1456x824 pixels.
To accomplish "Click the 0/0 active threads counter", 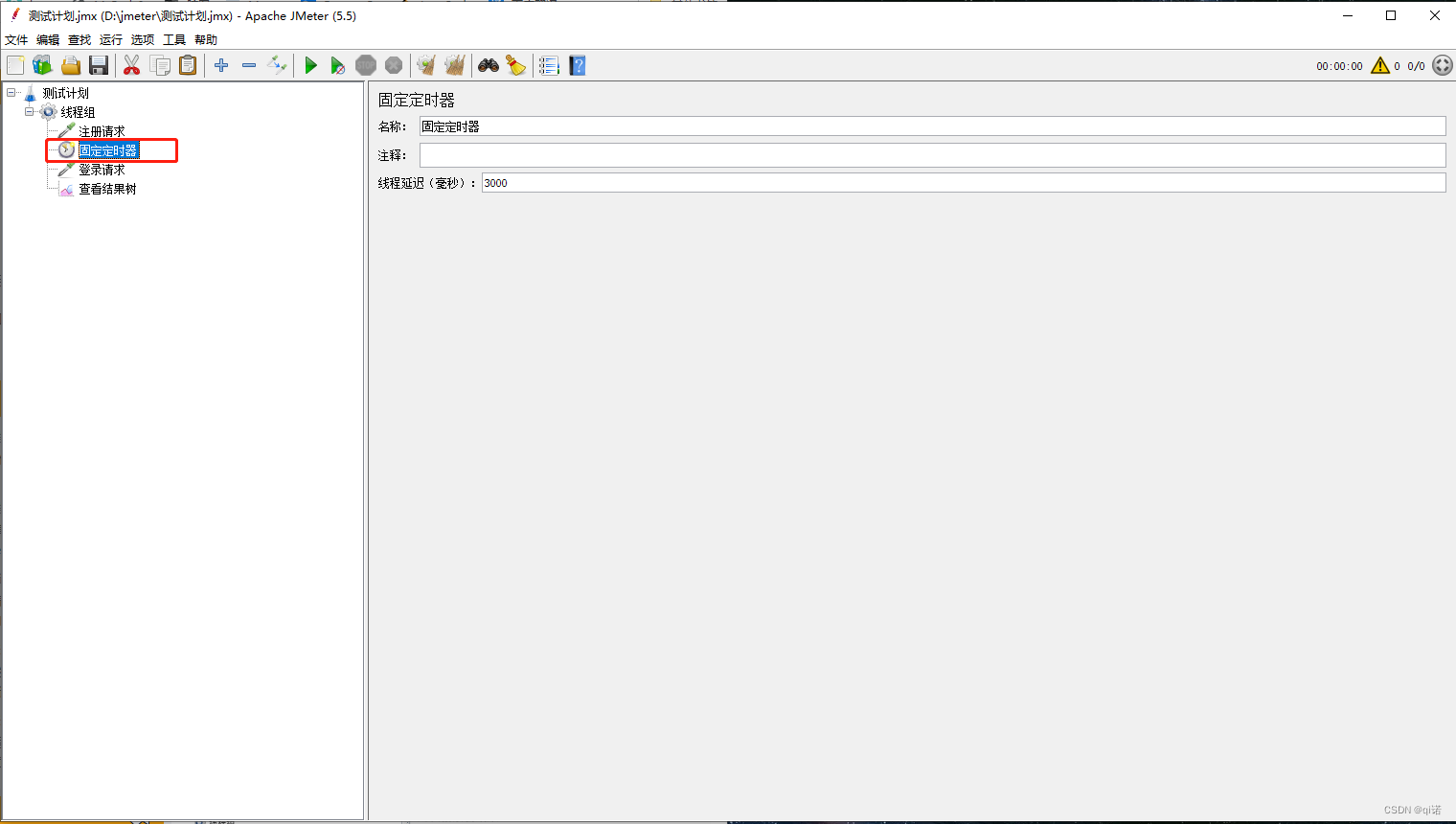I will 1416,66.
